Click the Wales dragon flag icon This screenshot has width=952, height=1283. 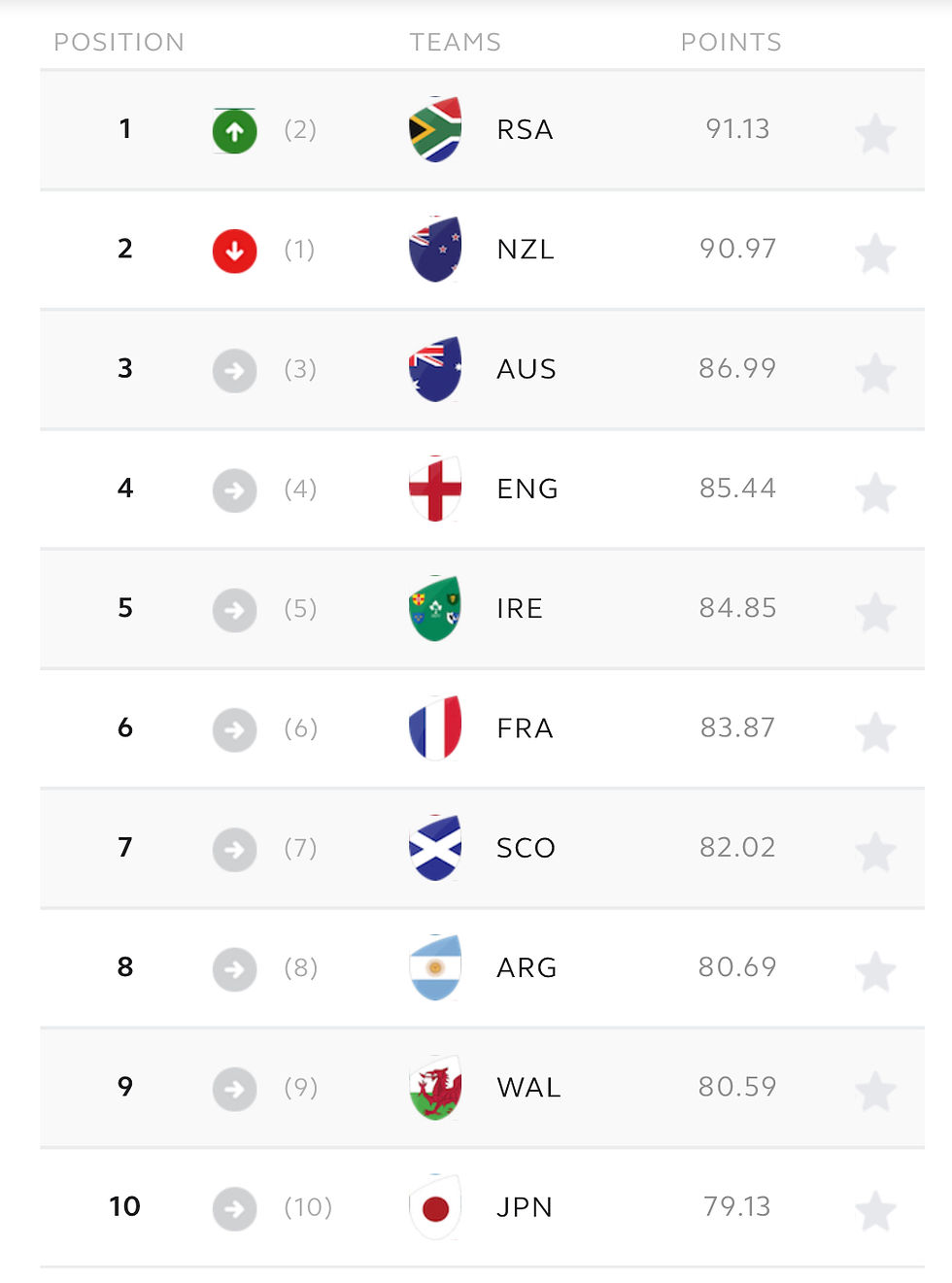[x=435, y=1087]
